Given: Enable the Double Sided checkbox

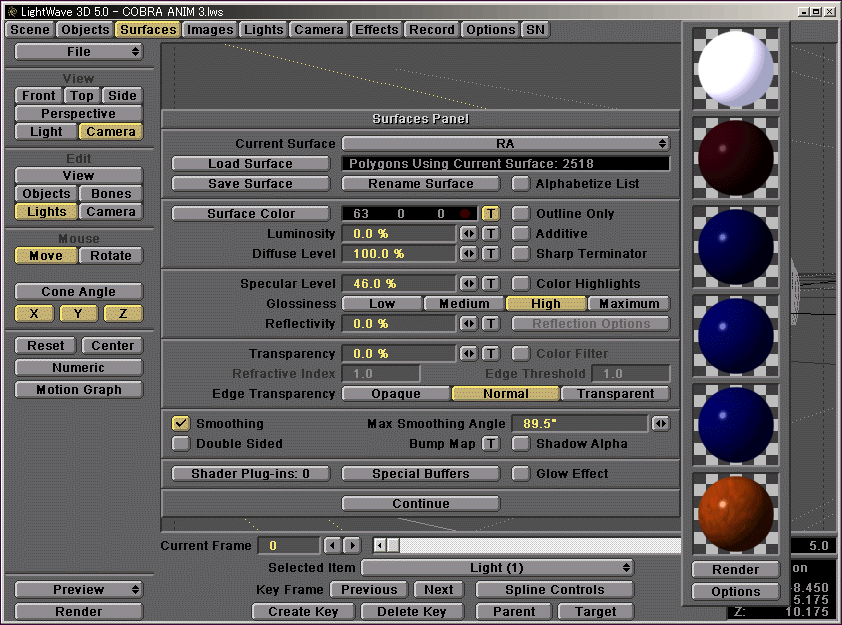Looking at the screenshot, I should click(181, 444).
